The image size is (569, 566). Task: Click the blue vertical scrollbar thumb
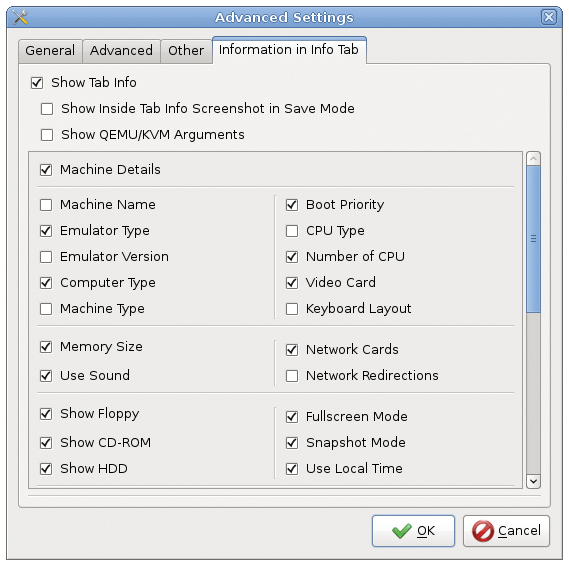click(533, 239)
